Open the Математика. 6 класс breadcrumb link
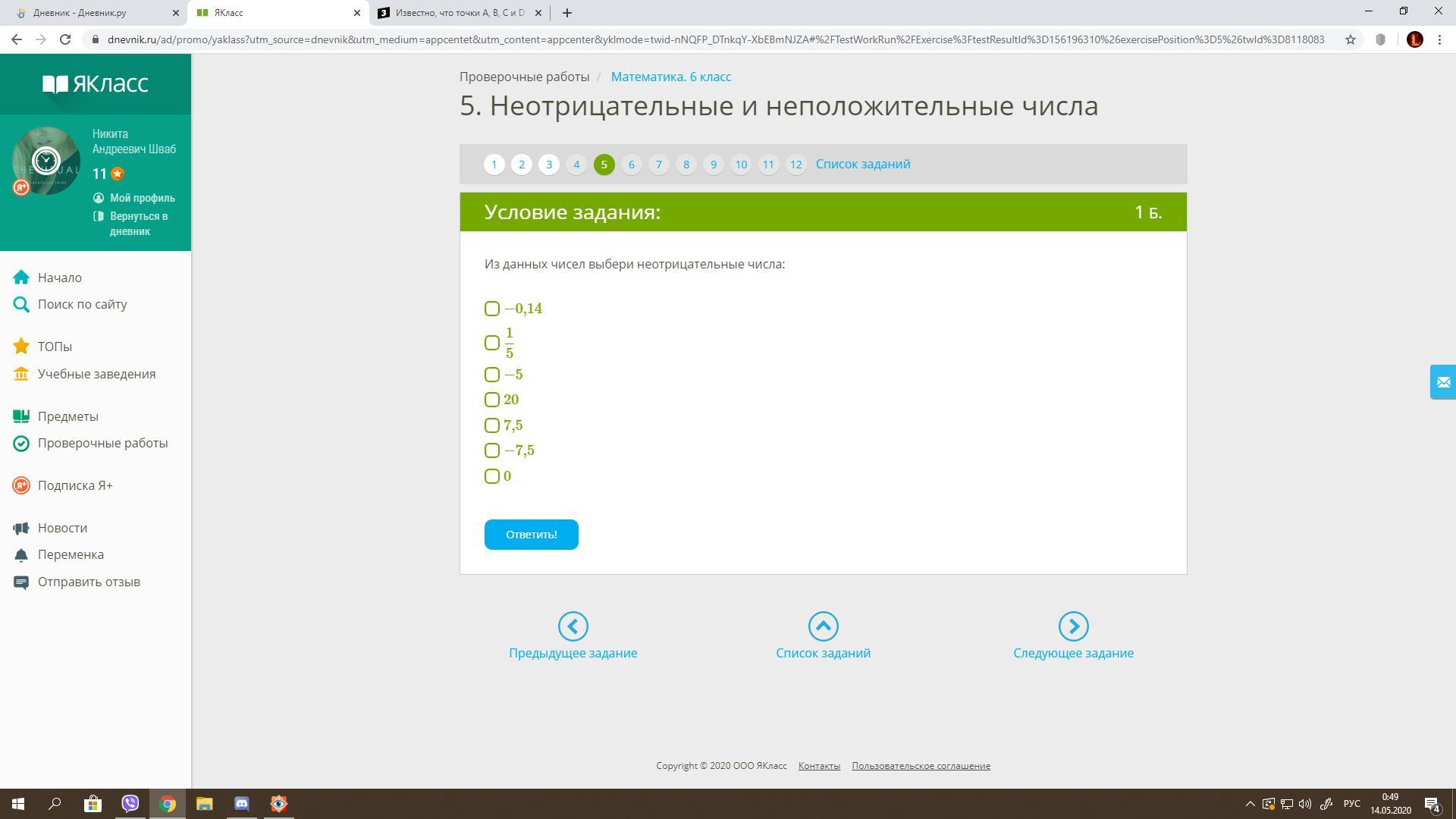This screenshot has height=819, width=1456. coord(670,77)
